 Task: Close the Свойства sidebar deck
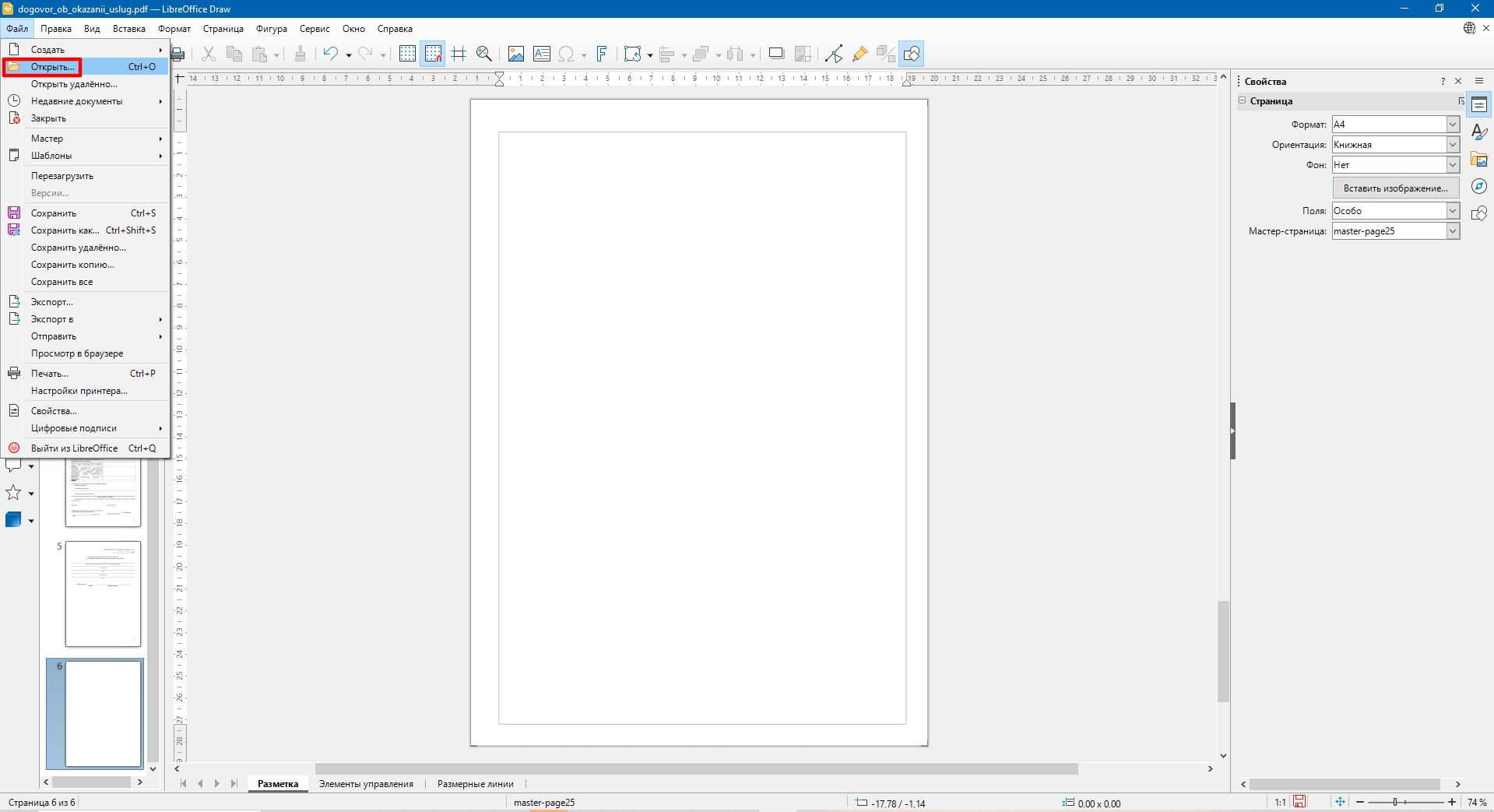[1458, 81]
